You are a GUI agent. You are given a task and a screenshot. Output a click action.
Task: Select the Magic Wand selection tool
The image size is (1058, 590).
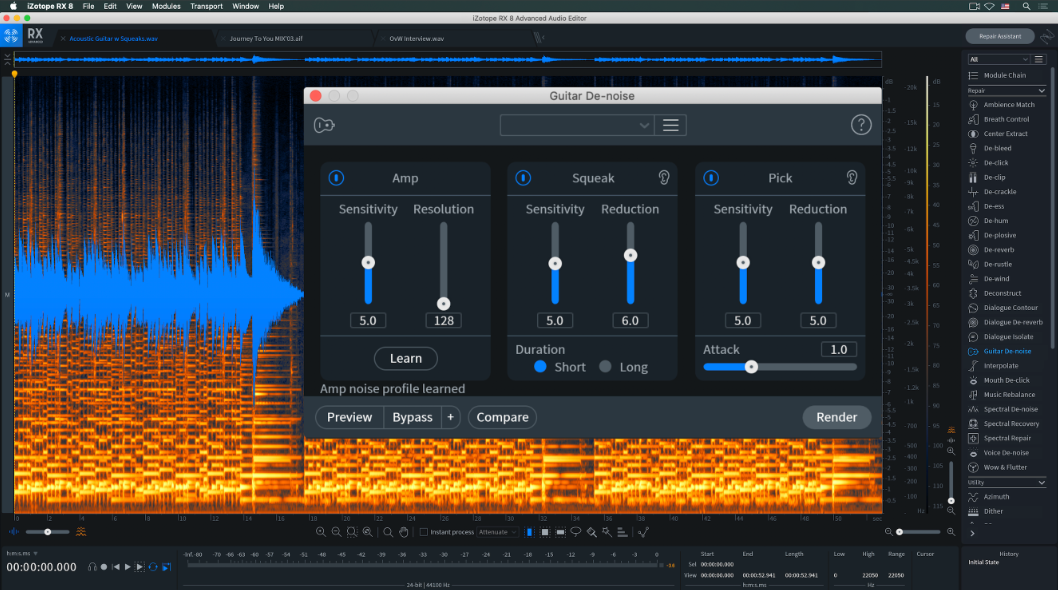click(607, 532)
